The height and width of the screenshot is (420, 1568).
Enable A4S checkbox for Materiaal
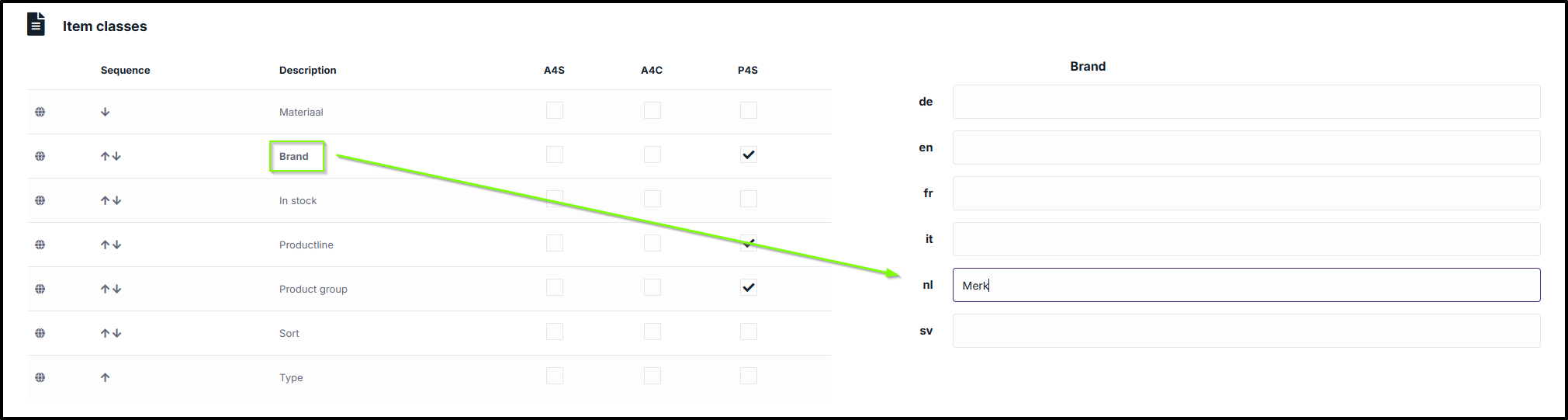coord(555,110)
